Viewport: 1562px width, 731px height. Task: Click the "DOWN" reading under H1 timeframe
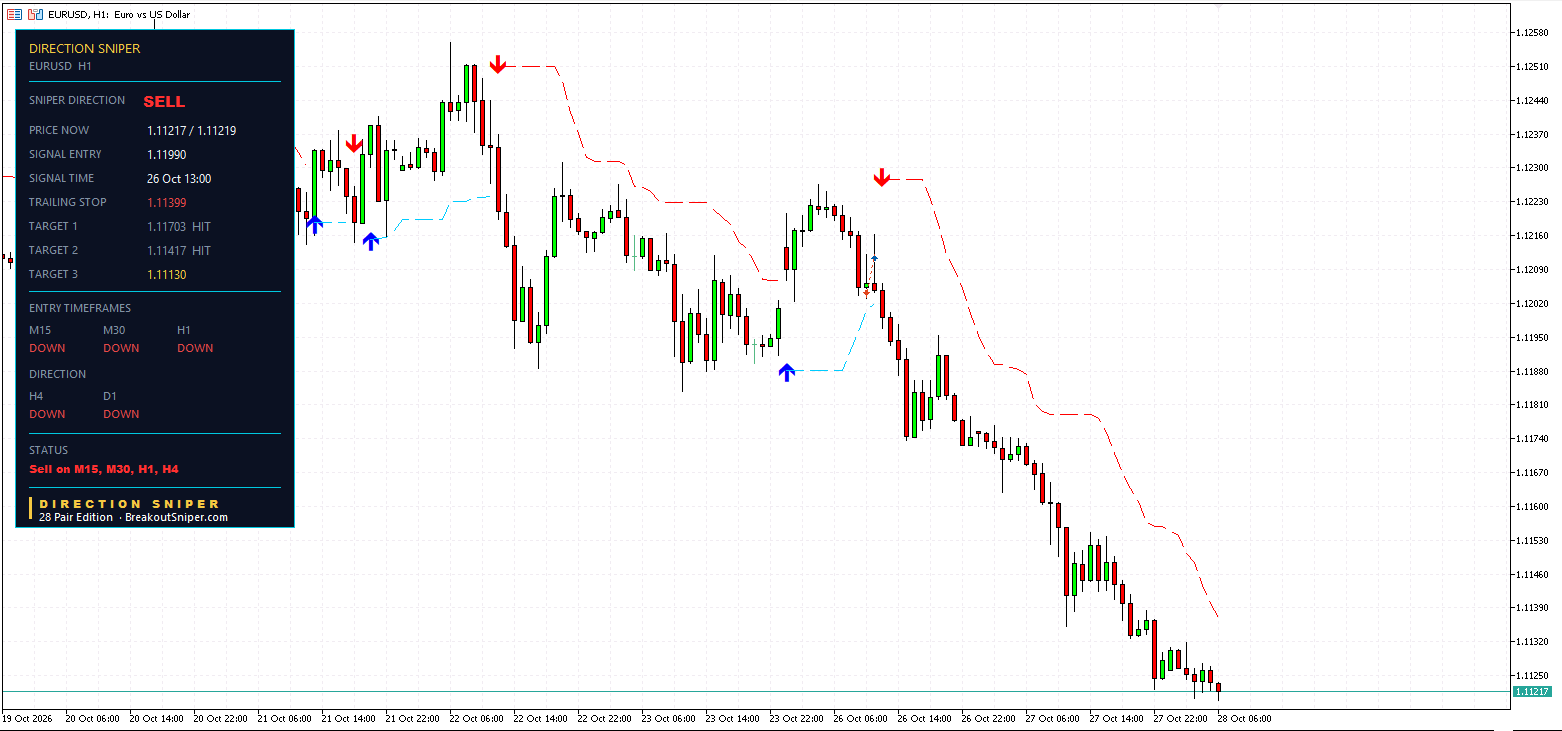click(195, 348)
